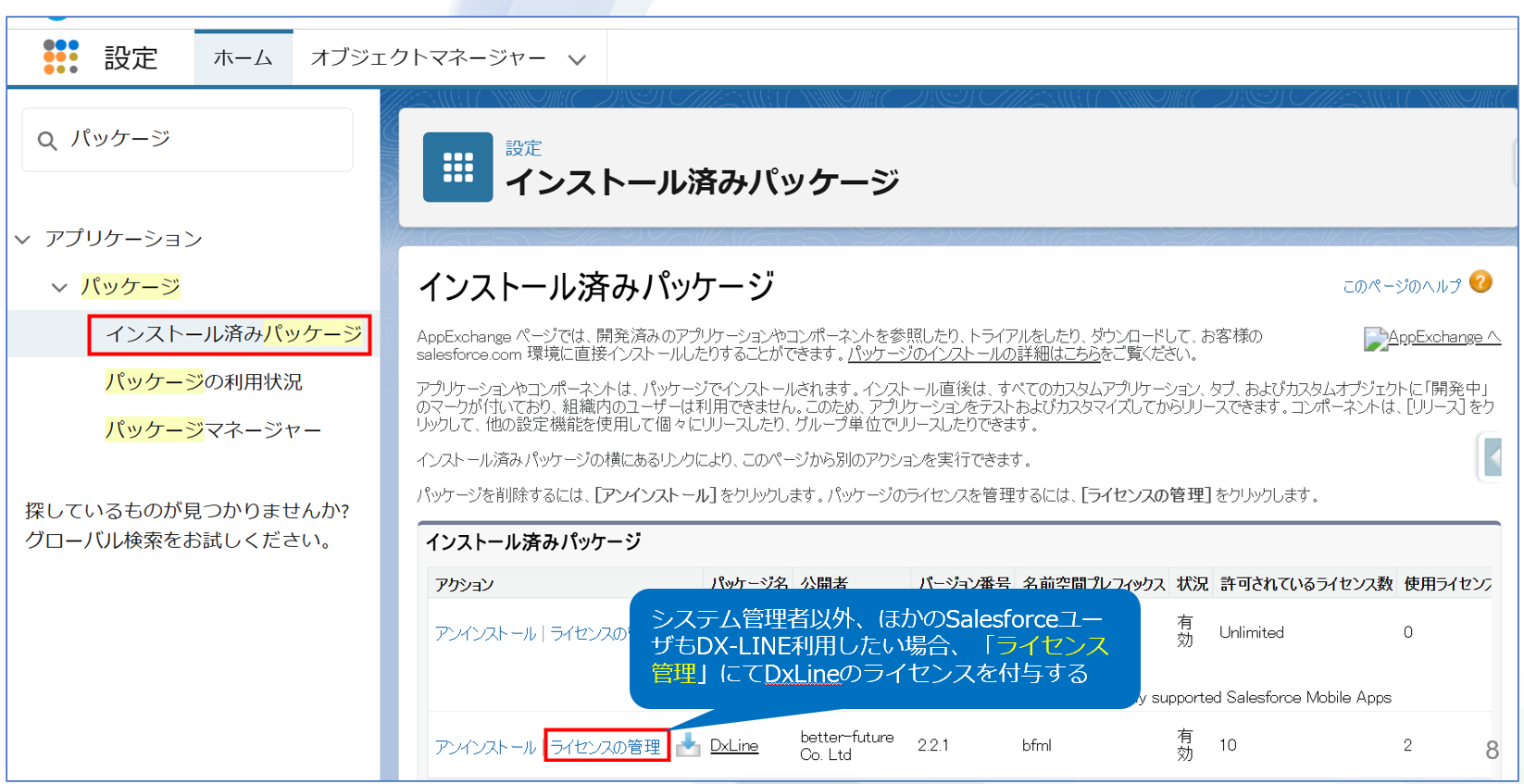Image resolution: width=1524 pixels, height=784 pixels.
Task: Open パッケージマネージャー in the sidebar
Action: [x=213, y=430]
